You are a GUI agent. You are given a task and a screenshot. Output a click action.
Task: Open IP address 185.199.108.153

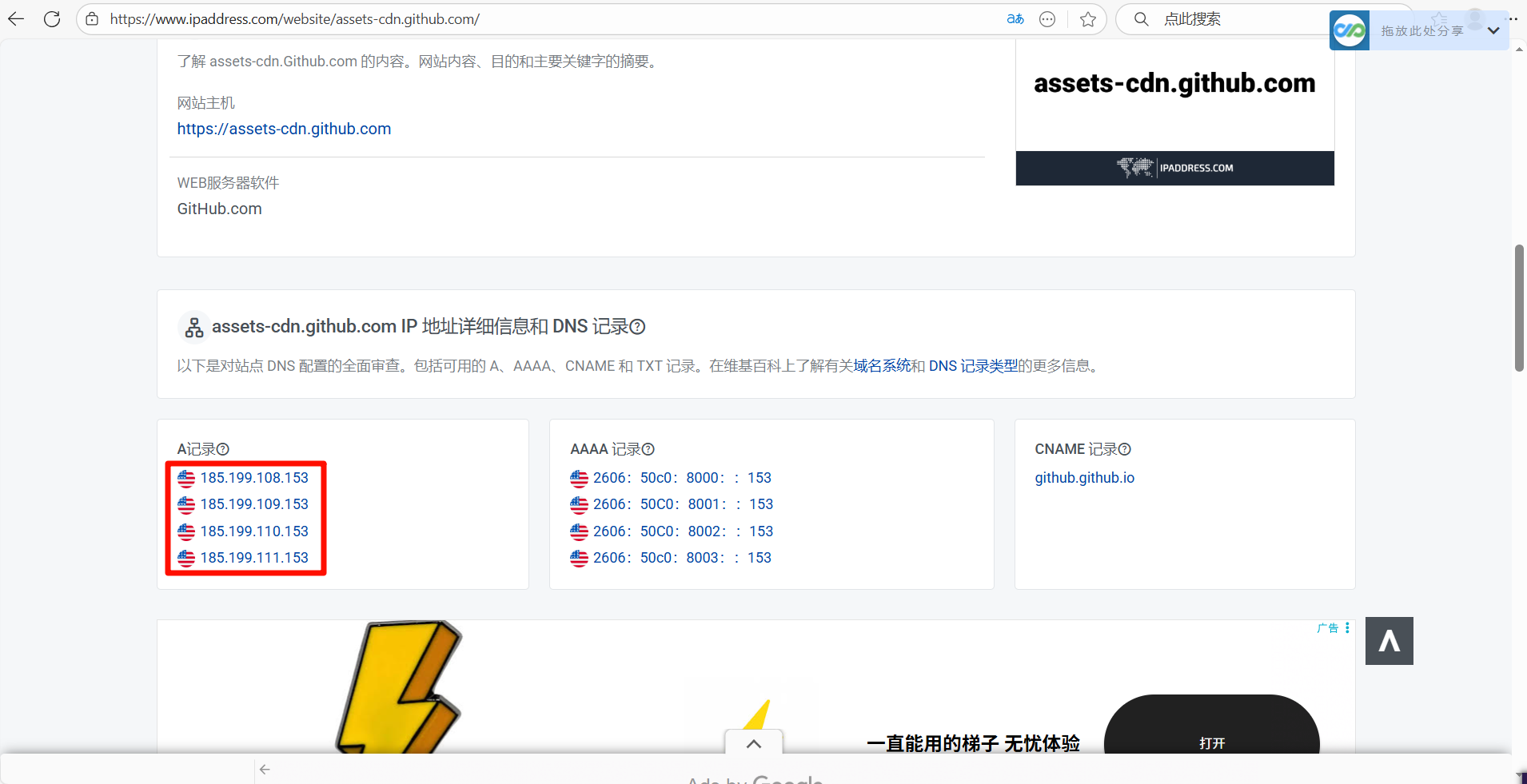[254, 478]
